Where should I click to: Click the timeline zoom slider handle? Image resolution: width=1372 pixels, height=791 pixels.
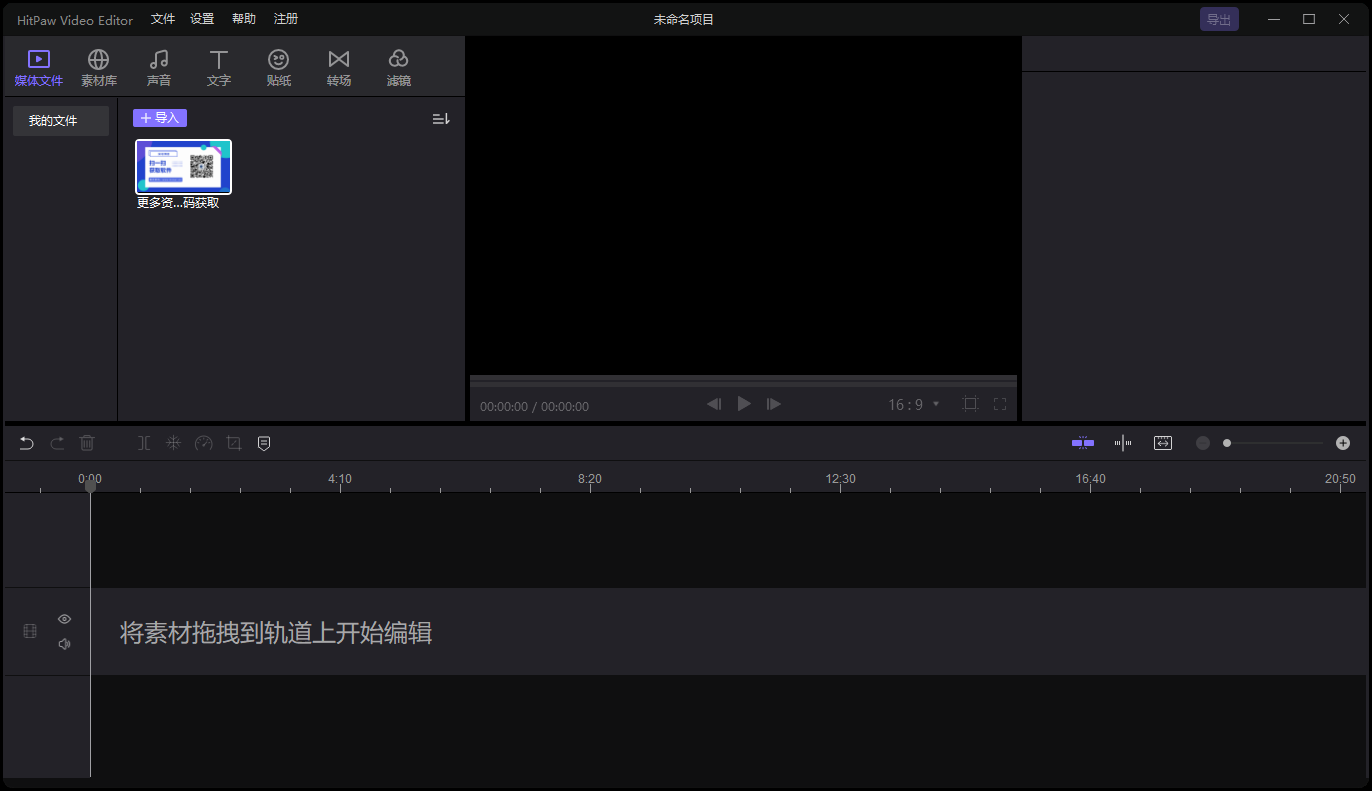point(1227,443)
